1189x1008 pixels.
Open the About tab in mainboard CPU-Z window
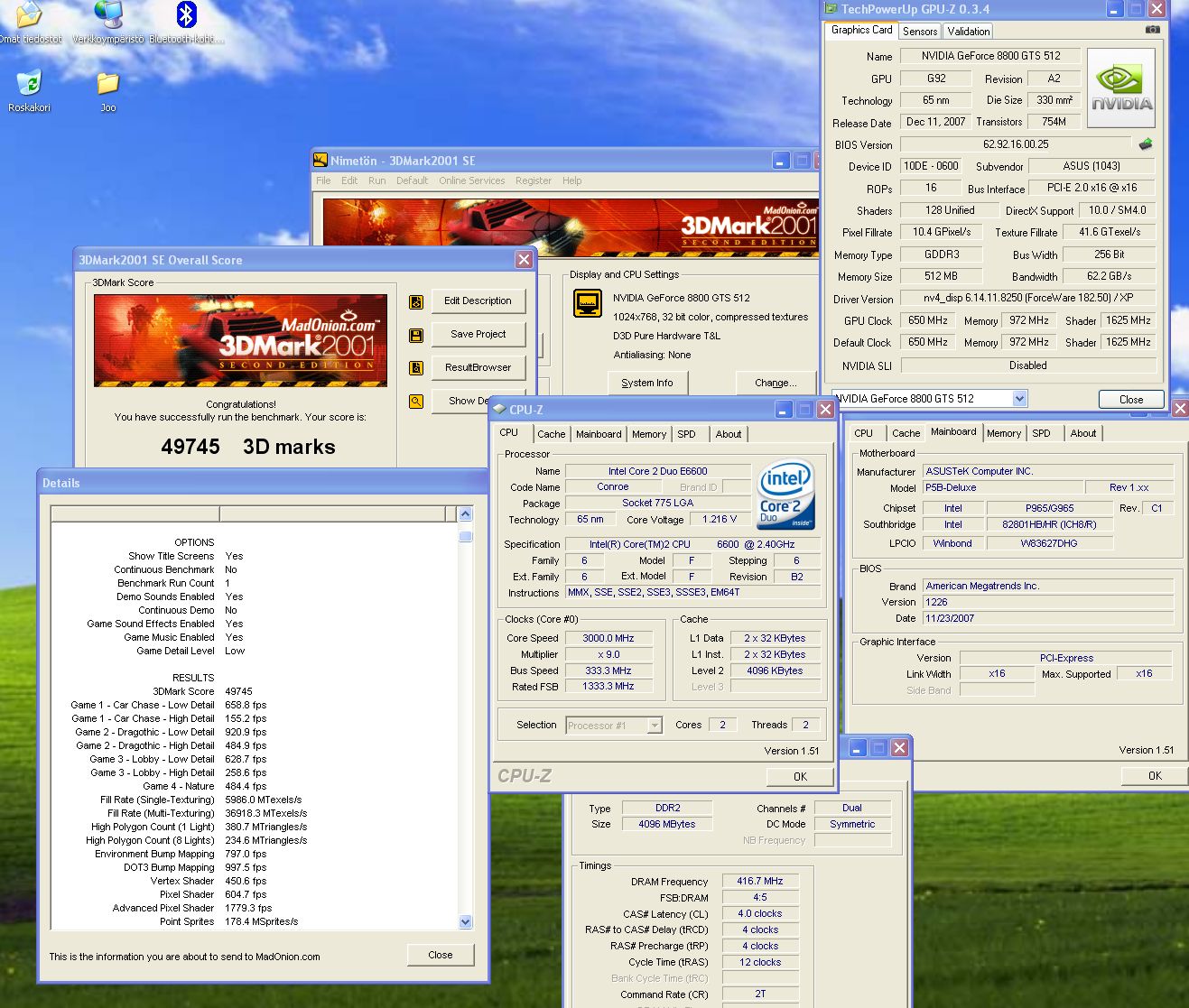(x=1083, y=433)
